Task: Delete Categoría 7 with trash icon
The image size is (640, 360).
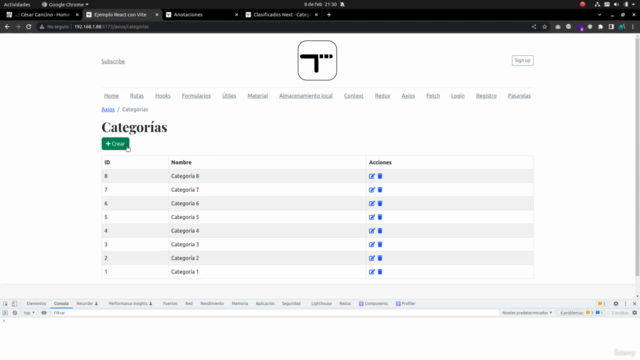Action: click(x=380, y=190)
